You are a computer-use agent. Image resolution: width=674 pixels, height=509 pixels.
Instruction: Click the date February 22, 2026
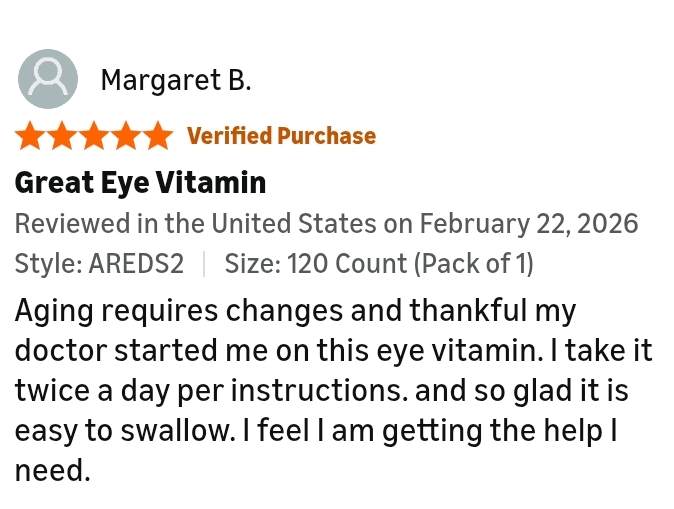pyautogui.click(x=528, y=223)
